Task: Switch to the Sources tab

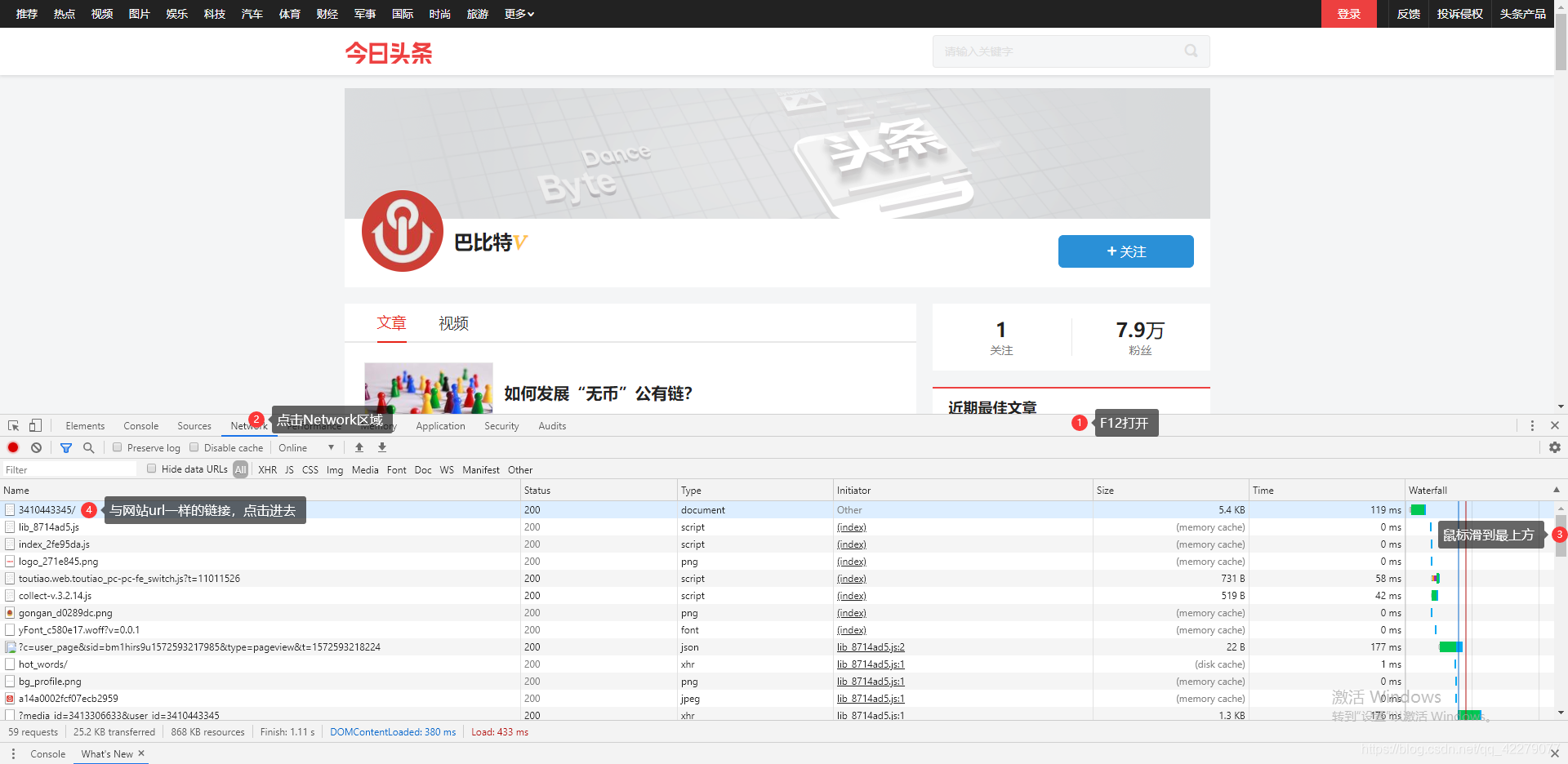Action: point(194,426)
